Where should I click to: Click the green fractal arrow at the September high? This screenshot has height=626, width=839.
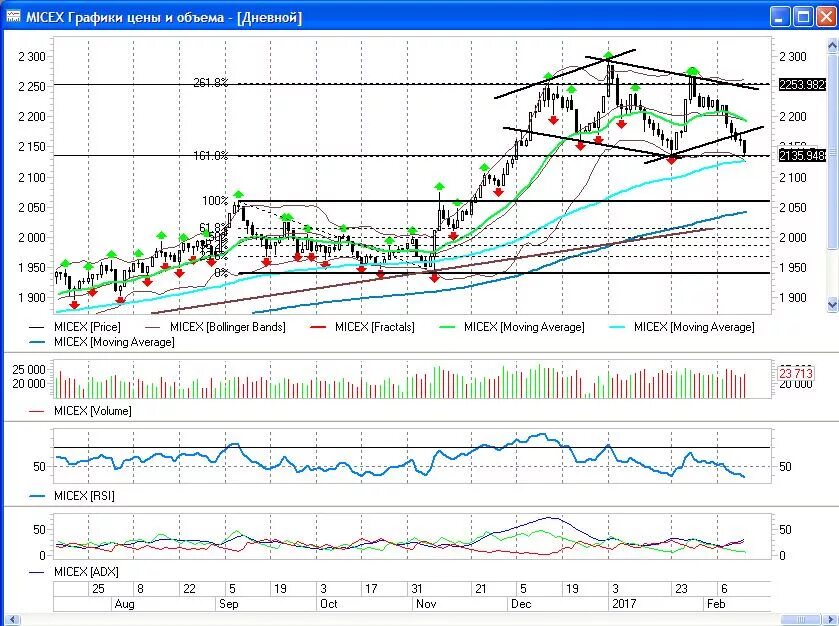click(x=239, y=194)
